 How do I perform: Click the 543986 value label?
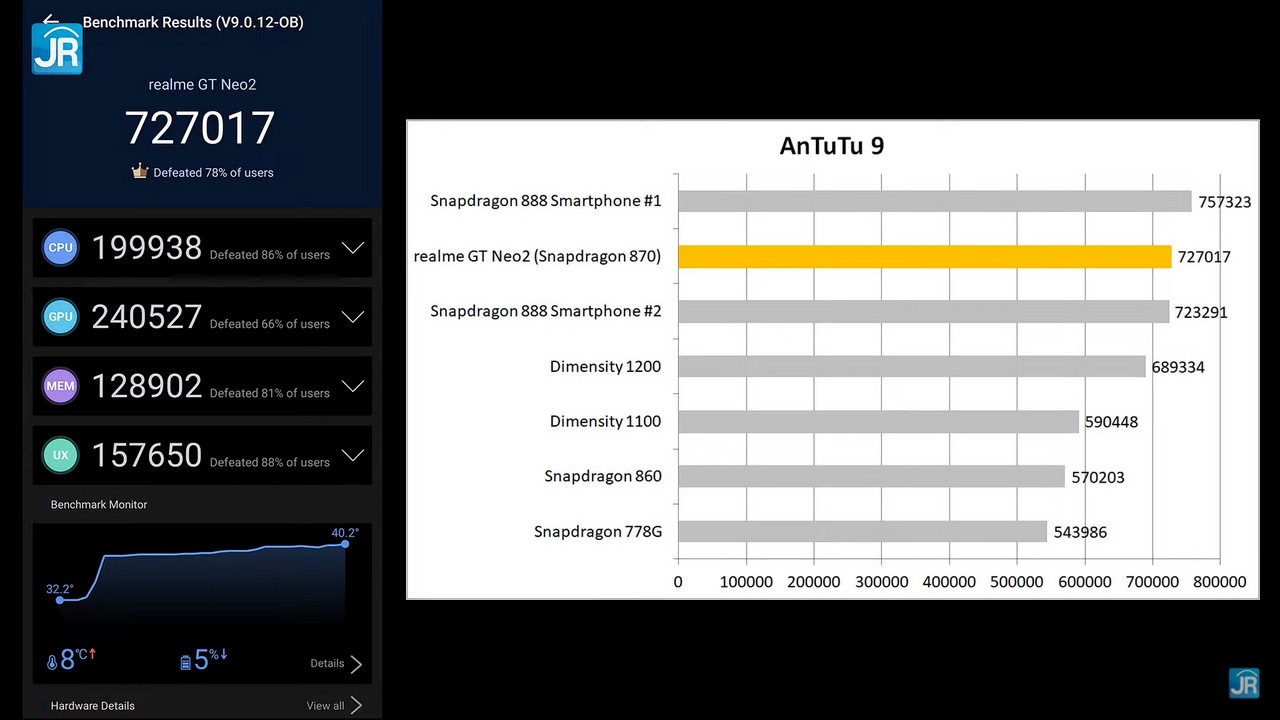pyautogui.click(x=1080, y=532)
